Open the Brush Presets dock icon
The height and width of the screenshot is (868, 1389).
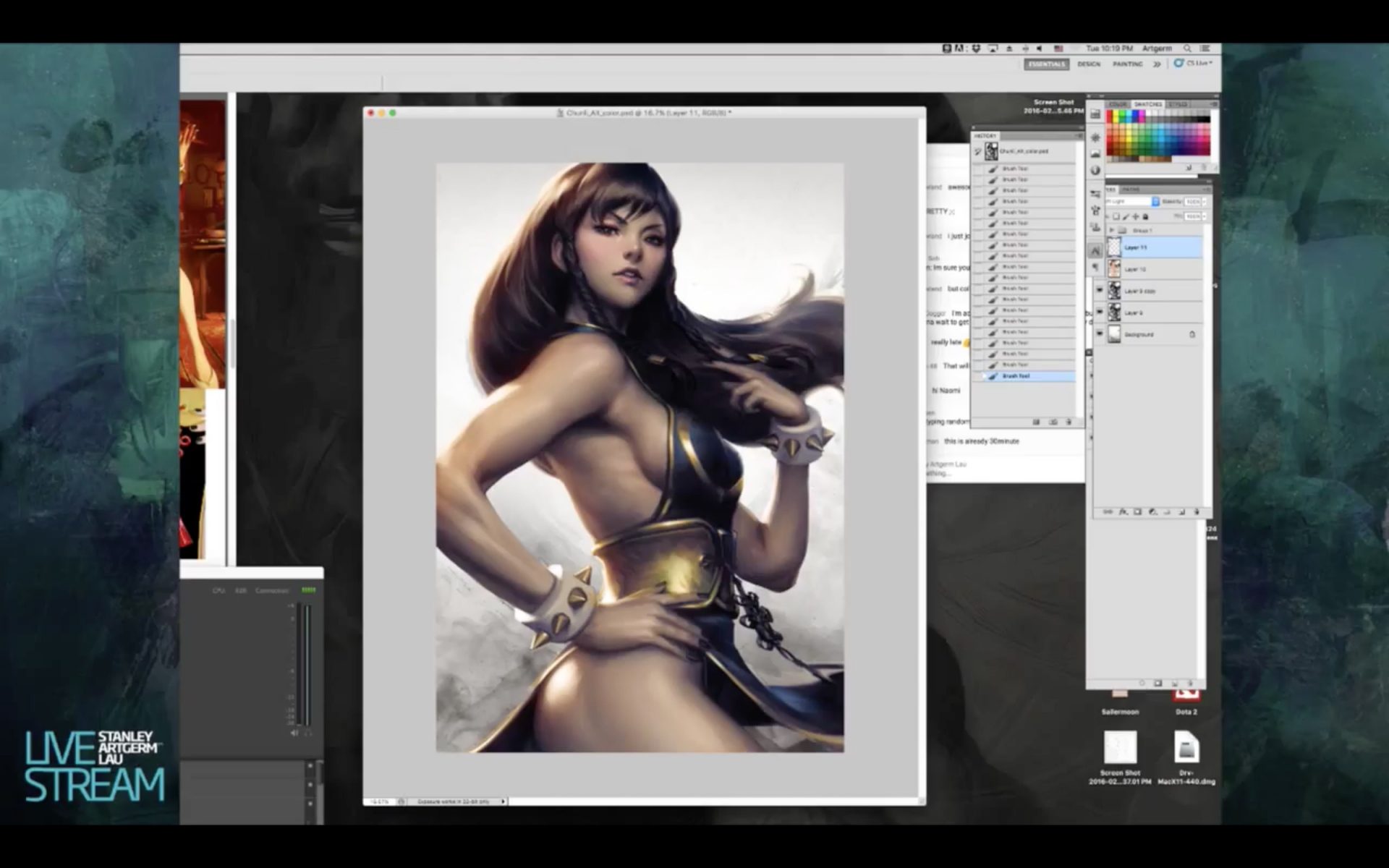(1095, 193)
